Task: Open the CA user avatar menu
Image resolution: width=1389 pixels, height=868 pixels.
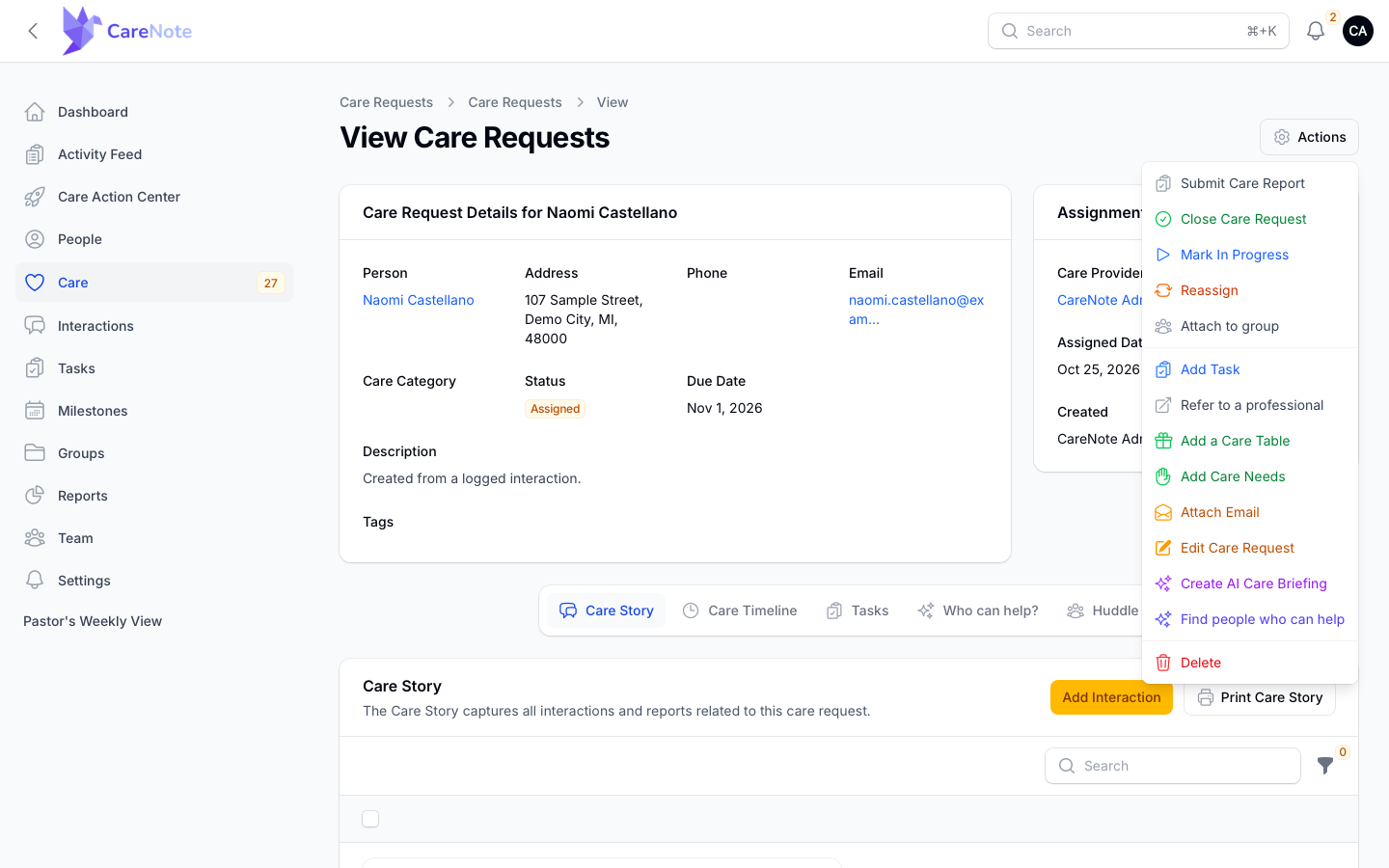Action: [1358, 31]
